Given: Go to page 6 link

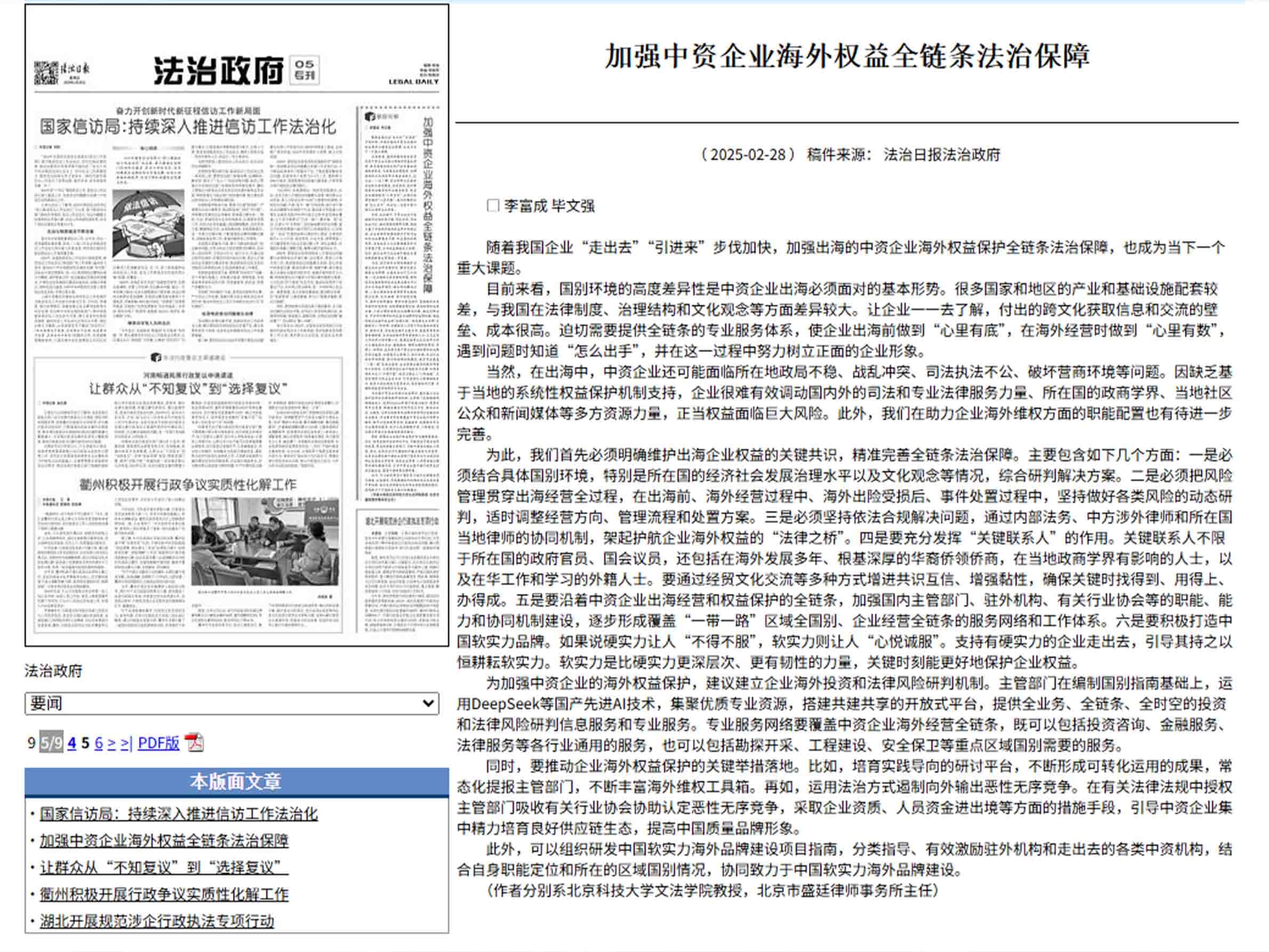Looking at the screenshot, I should (99, 743).
